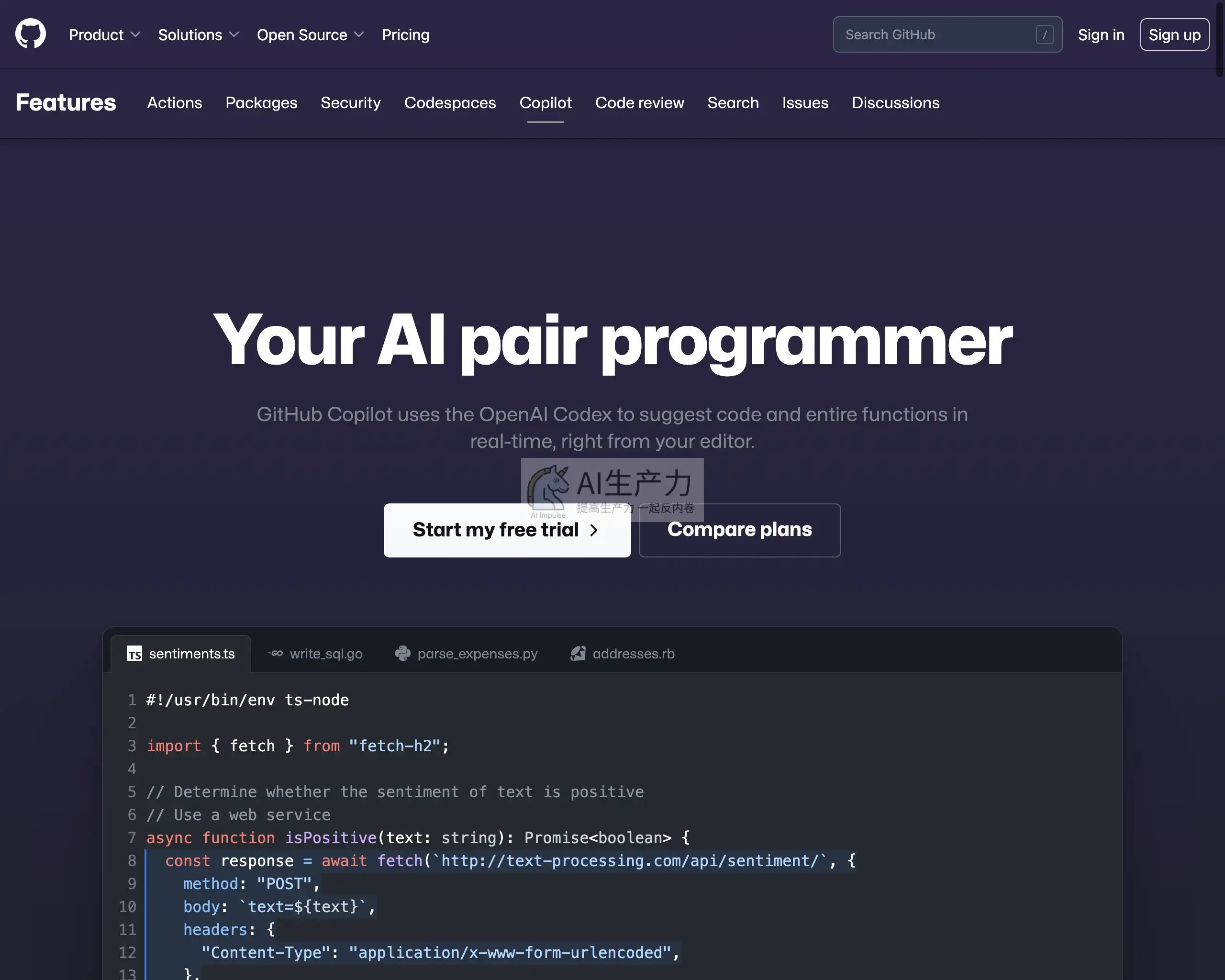Click the slash shortcut key icon in search

tap(1044, 34)
